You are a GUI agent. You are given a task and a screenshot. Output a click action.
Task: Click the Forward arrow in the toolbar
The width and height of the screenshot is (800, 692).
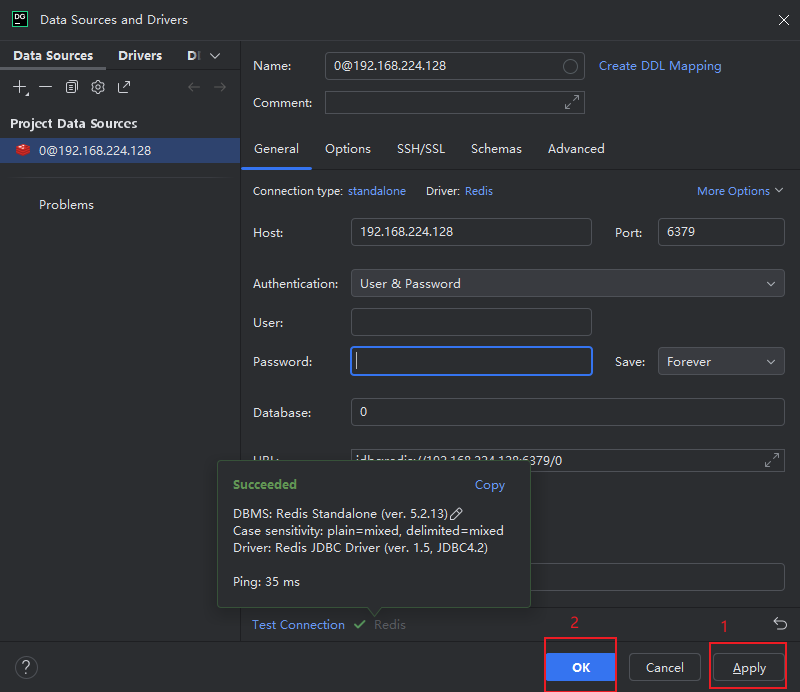[220, 87]
